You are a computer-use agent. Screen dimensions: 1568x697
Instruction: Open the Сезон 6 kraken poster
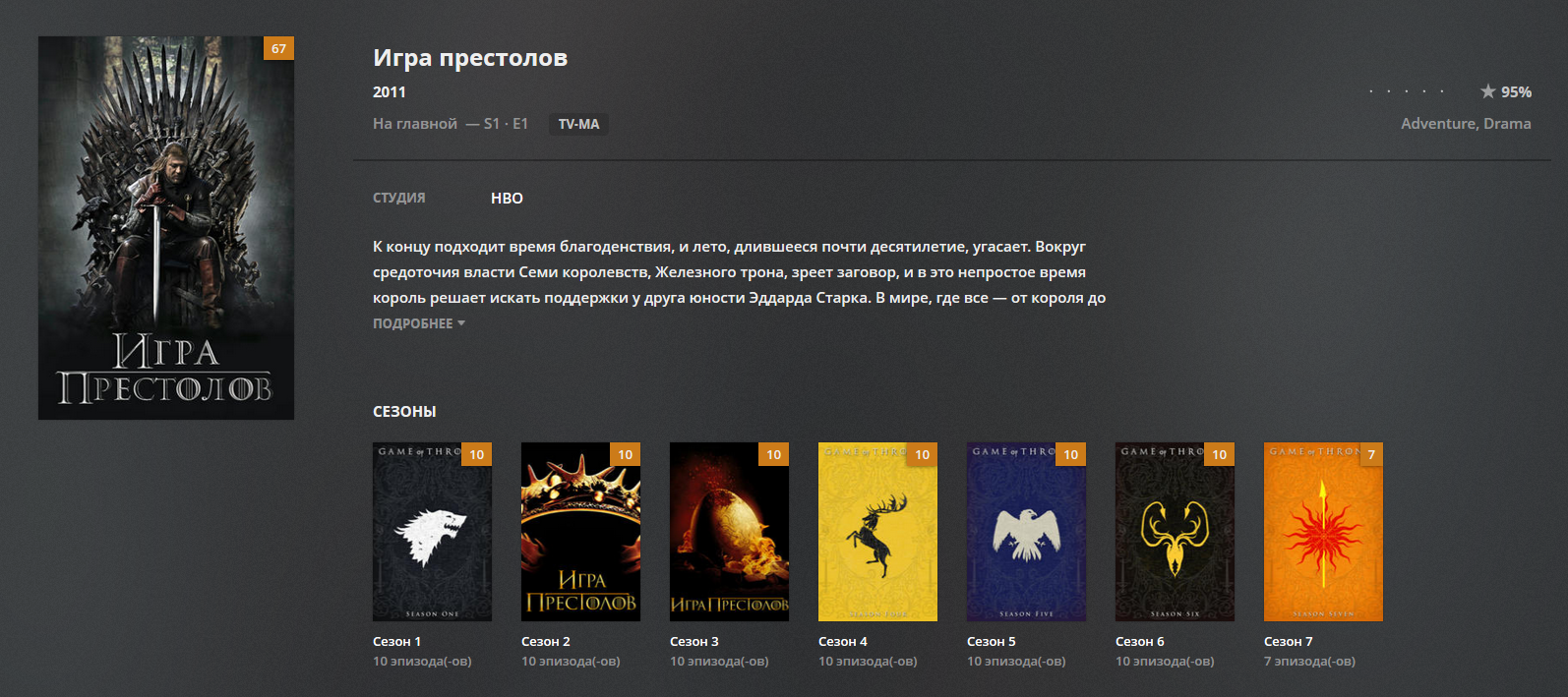[1175, 532]
